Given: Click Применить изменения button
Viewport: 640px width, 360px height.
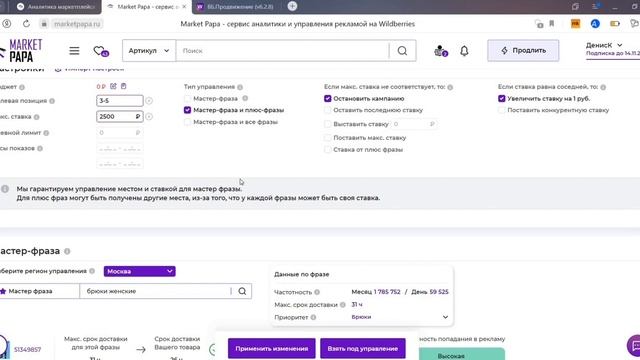Looking at the screenshot, I should click(272, 349).
